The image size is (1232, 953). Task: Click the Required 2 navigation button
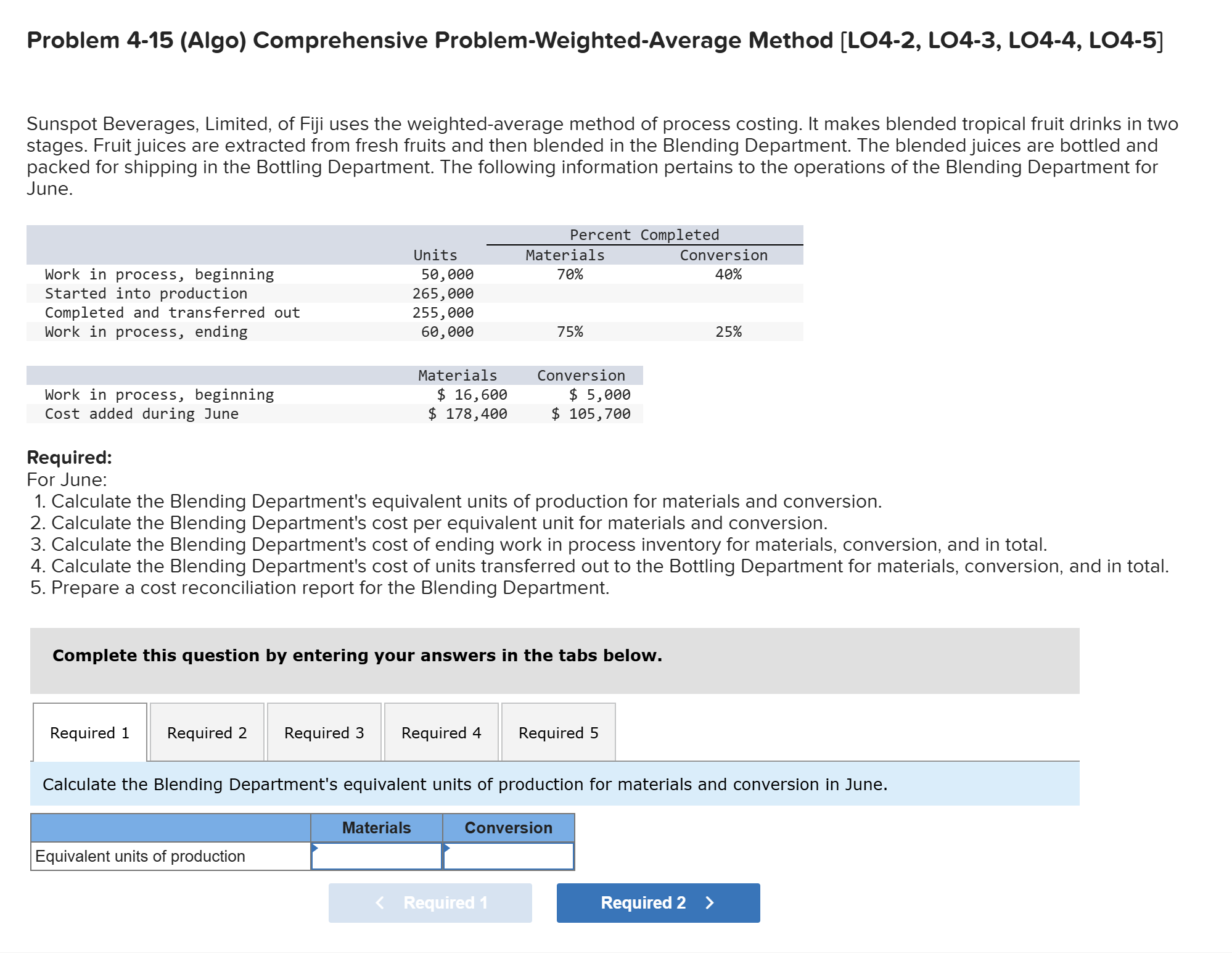tap(657, 902)
